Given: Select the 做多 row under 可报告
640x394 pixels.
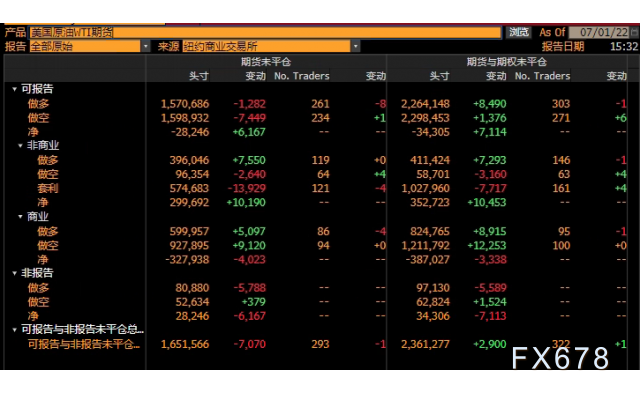Looking at the screenshot, I should 38,104.
